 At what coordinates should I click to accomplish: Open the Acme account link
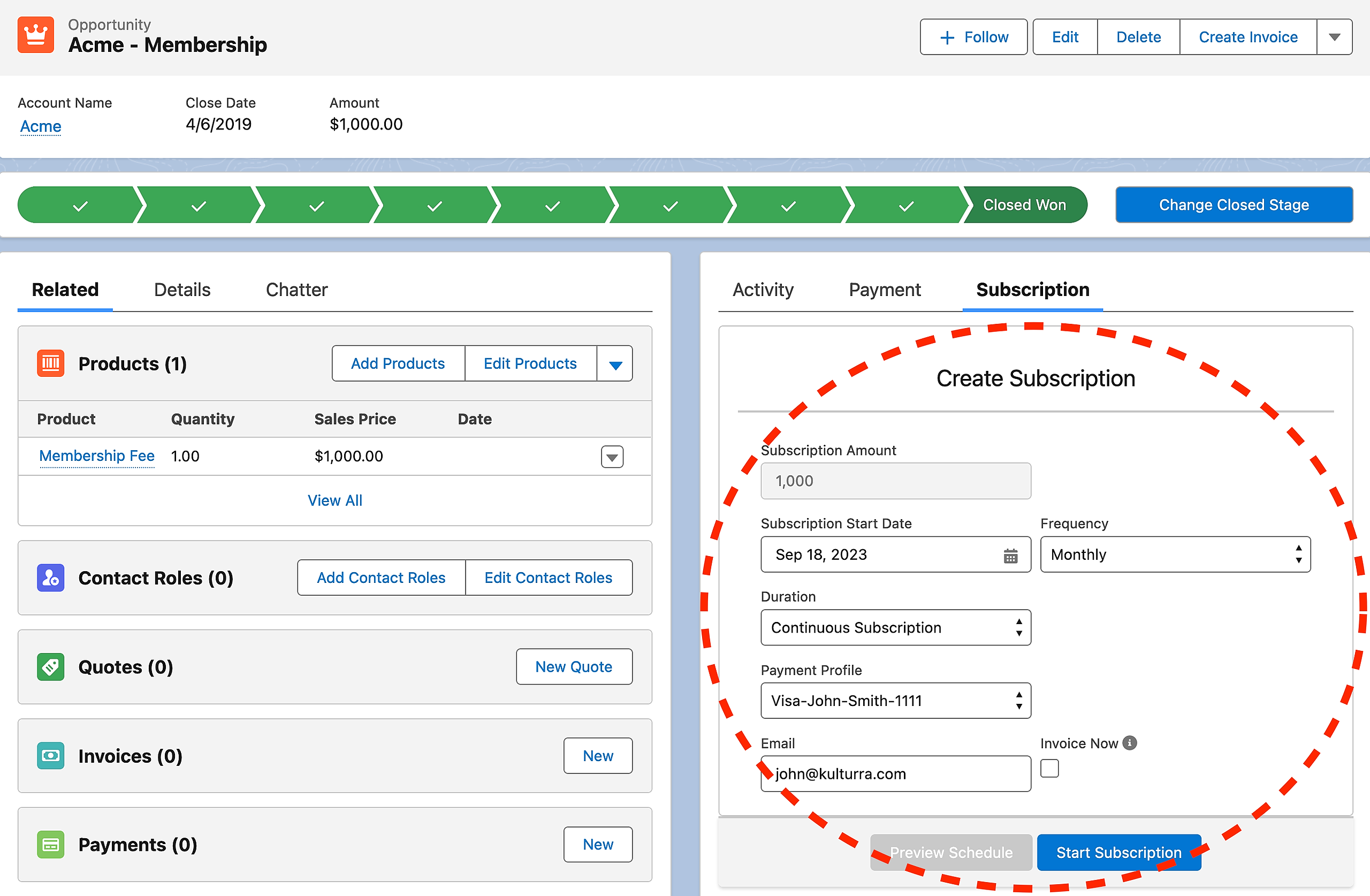(x=40, y=126)
